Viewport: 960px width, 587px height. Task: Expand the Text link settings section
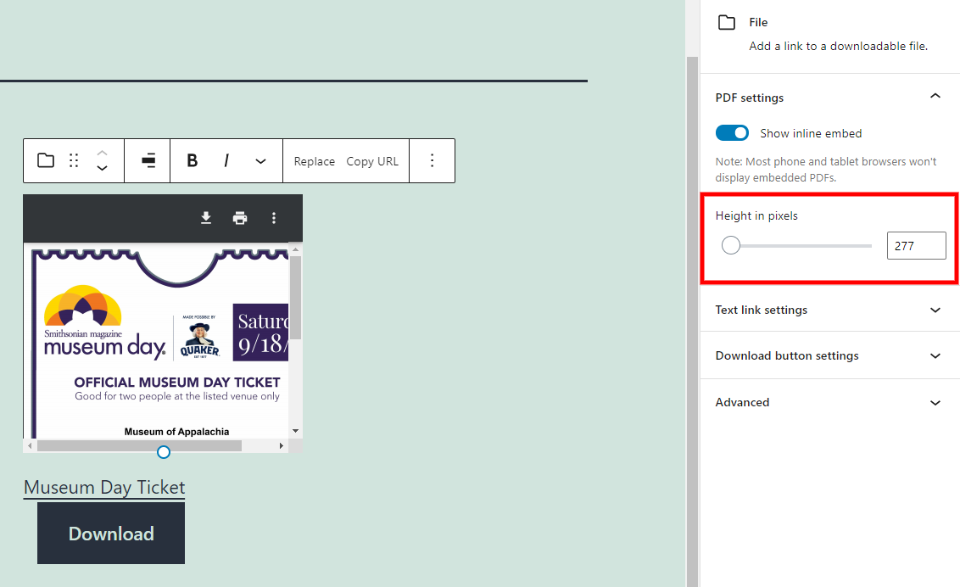pyautogui.click(x=935, y=309)
